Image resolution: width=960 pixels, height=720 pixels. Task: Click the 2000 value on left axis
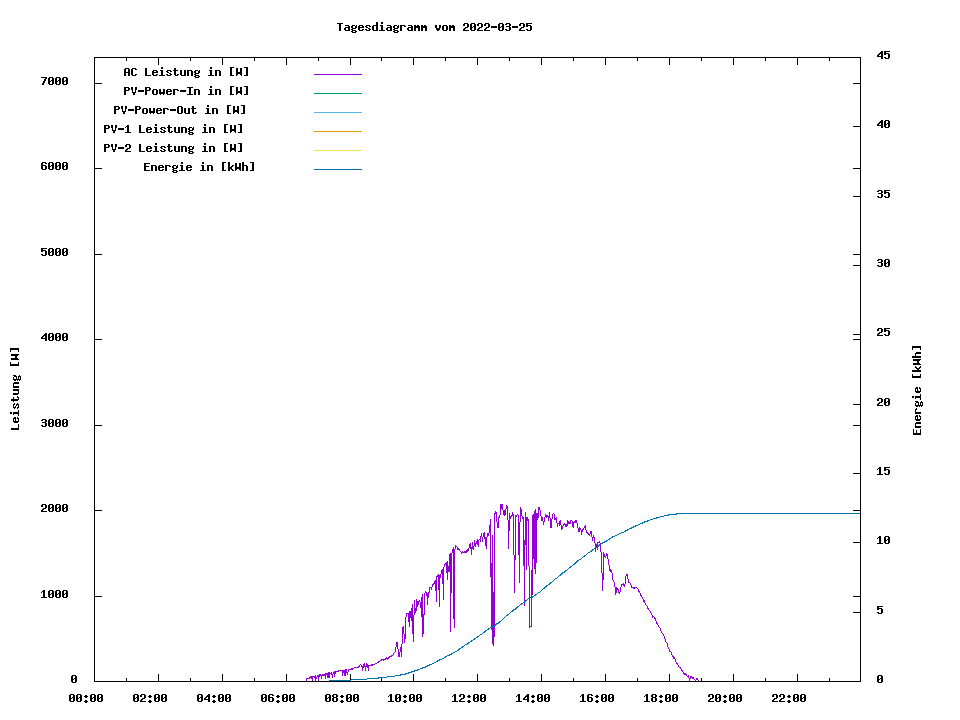coord(54,509)
